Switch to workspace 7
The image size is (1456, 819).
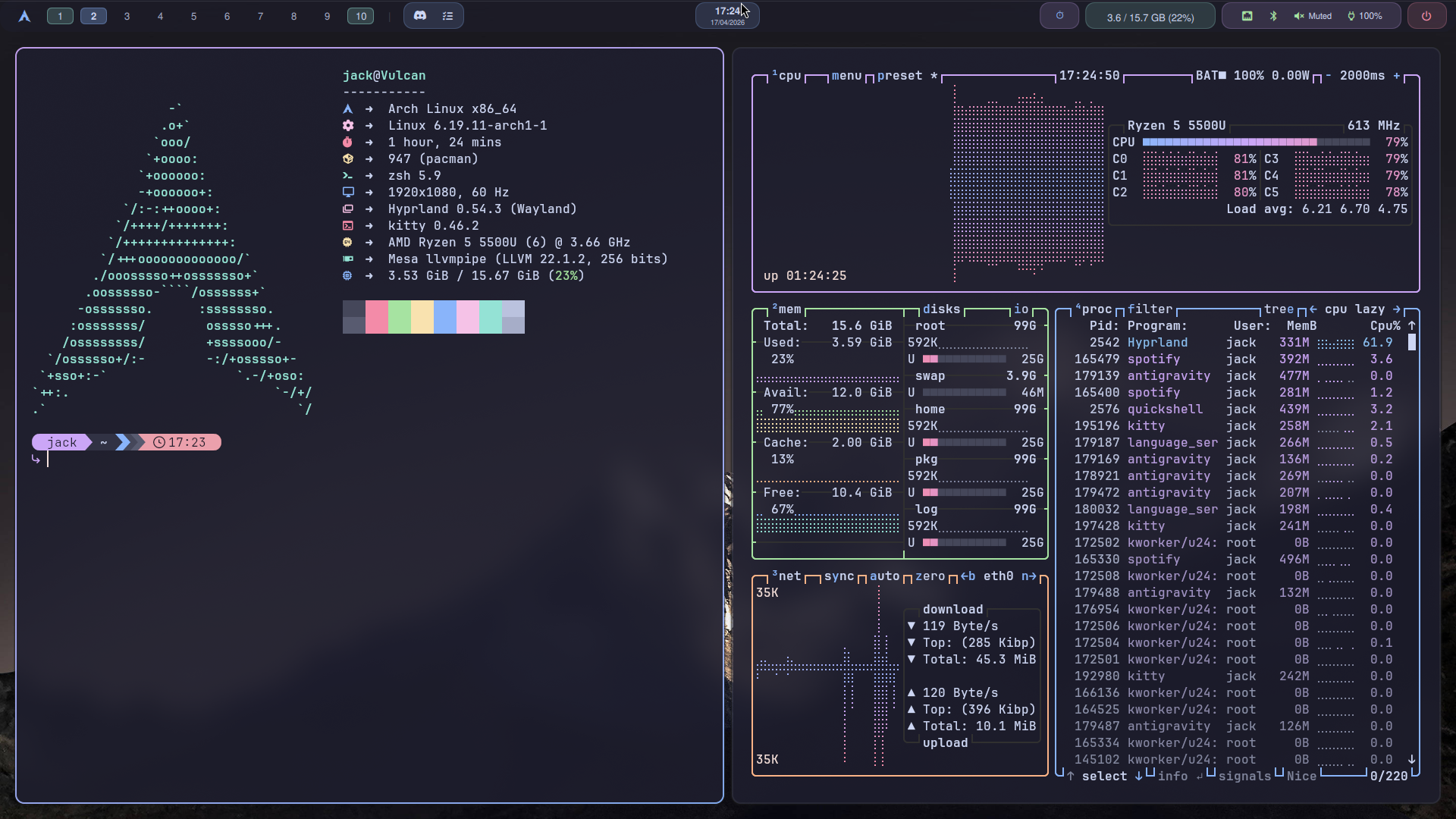260,16
